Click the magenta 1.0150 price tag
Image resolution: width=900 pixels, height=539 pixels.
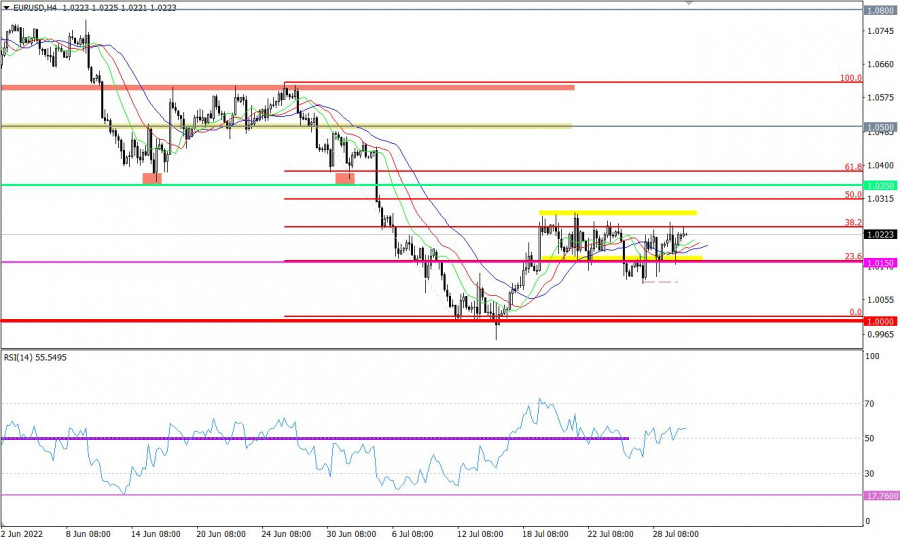pos(880,263)
